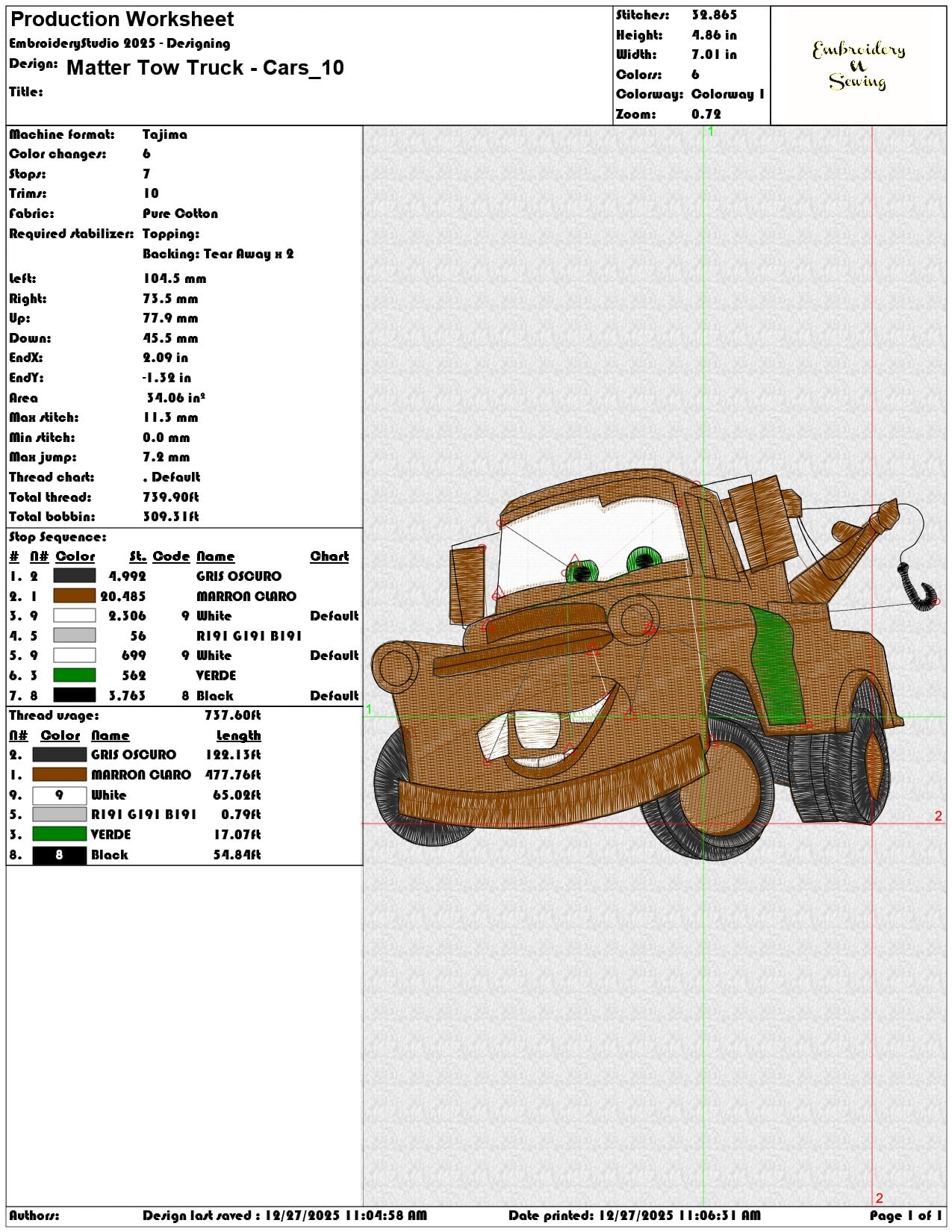Click the Chart column header
The image size is (952, 1232).
click(x=329, y=556)
